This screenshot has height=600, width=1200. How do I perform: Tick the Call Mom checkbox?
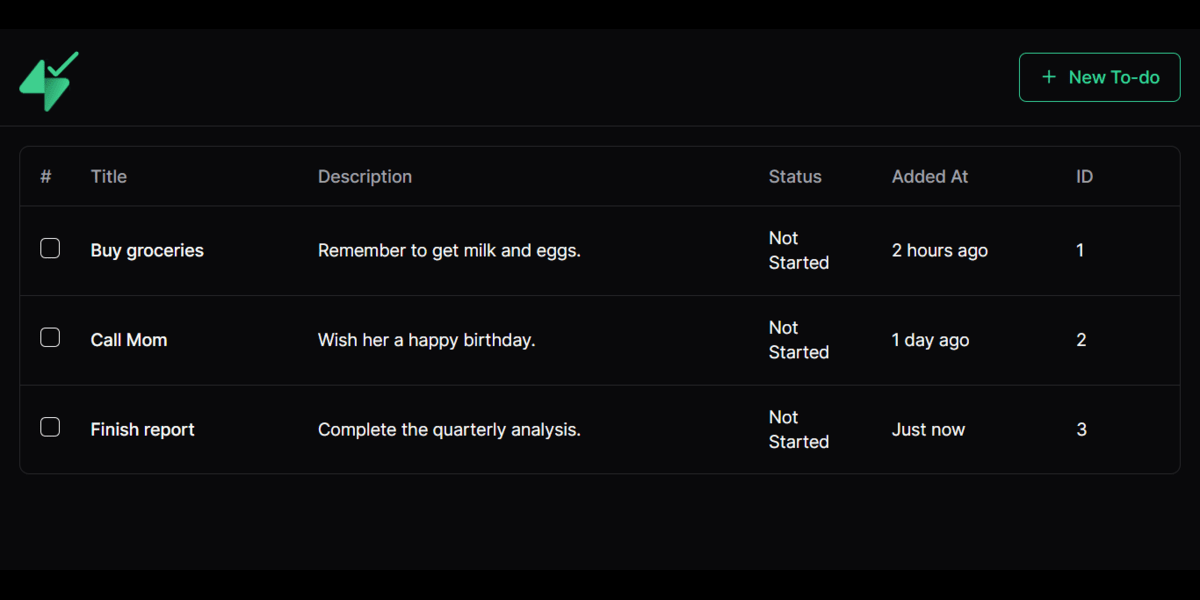coord(50,338)
